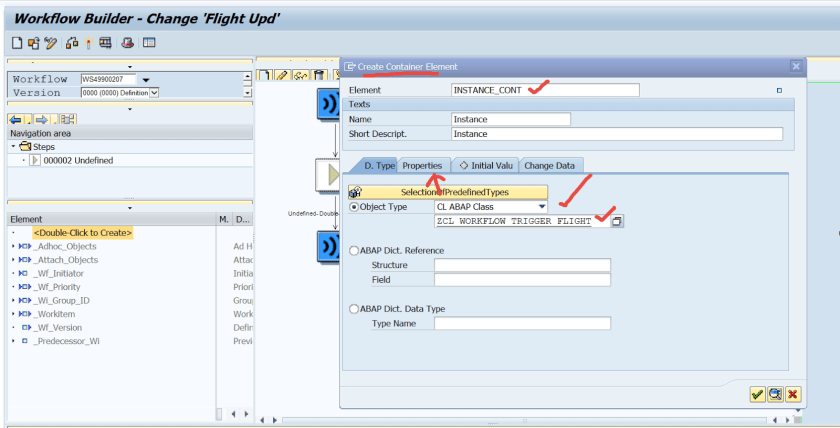Click the Field input field
This screenshot has width=840, height=428.
pos(522,280)
